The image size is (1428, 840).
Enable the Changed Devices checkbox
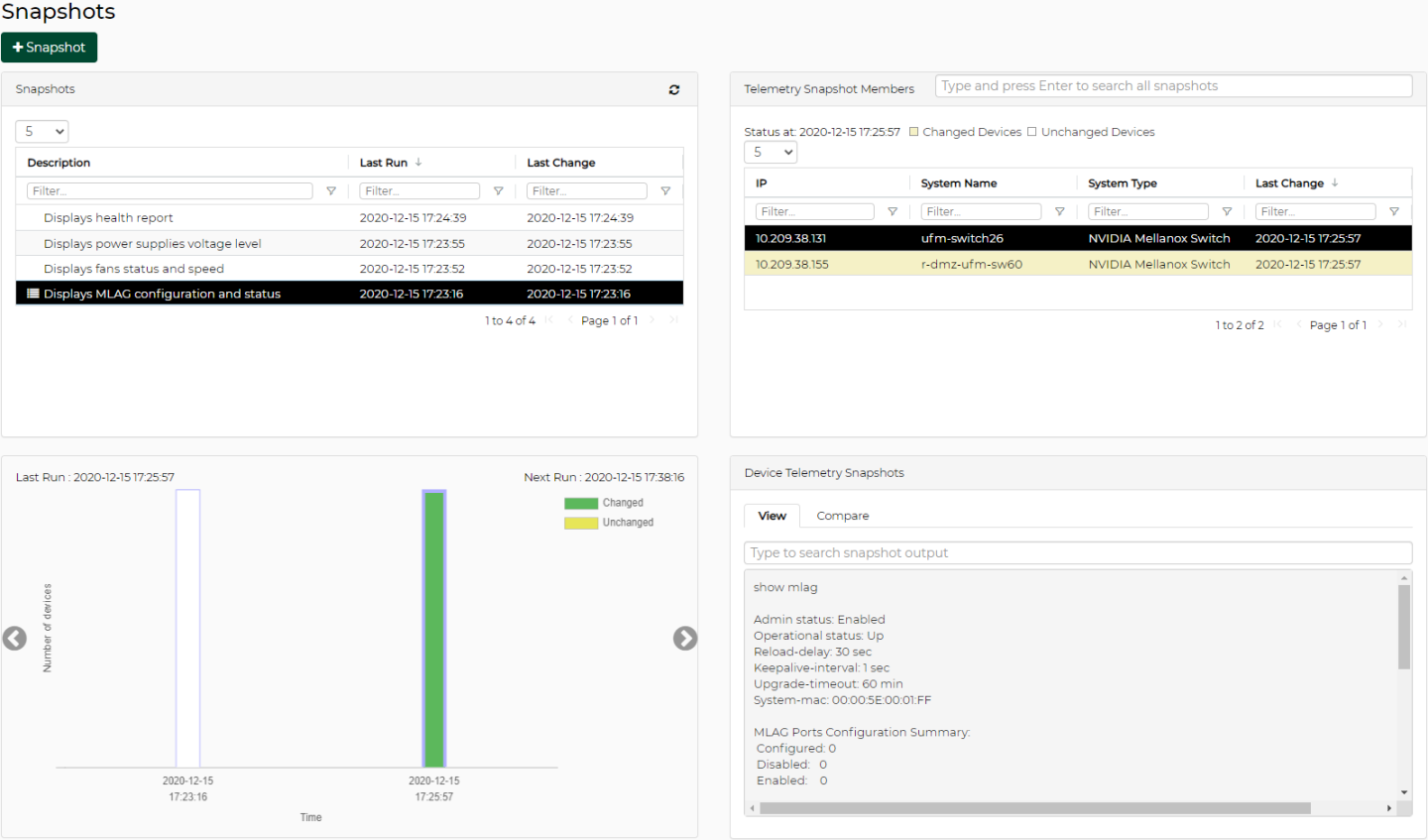914,132
